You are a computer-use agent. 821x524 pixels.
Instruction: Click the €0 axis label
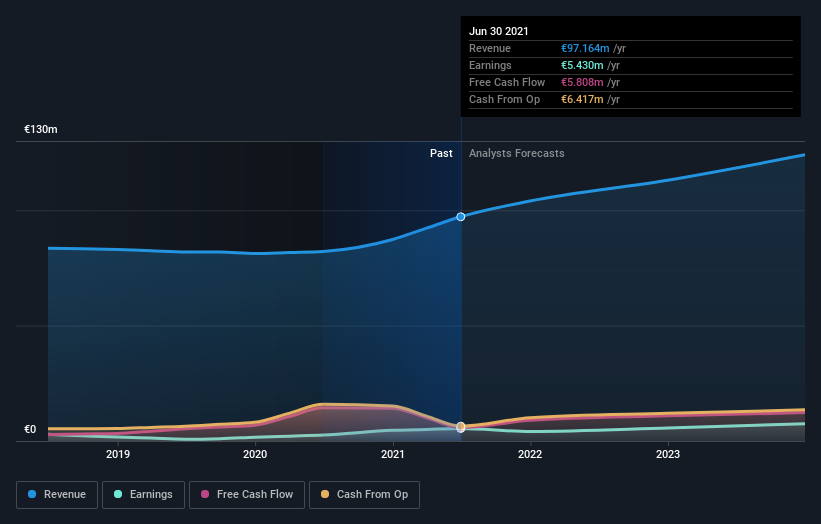coord(30,429)
